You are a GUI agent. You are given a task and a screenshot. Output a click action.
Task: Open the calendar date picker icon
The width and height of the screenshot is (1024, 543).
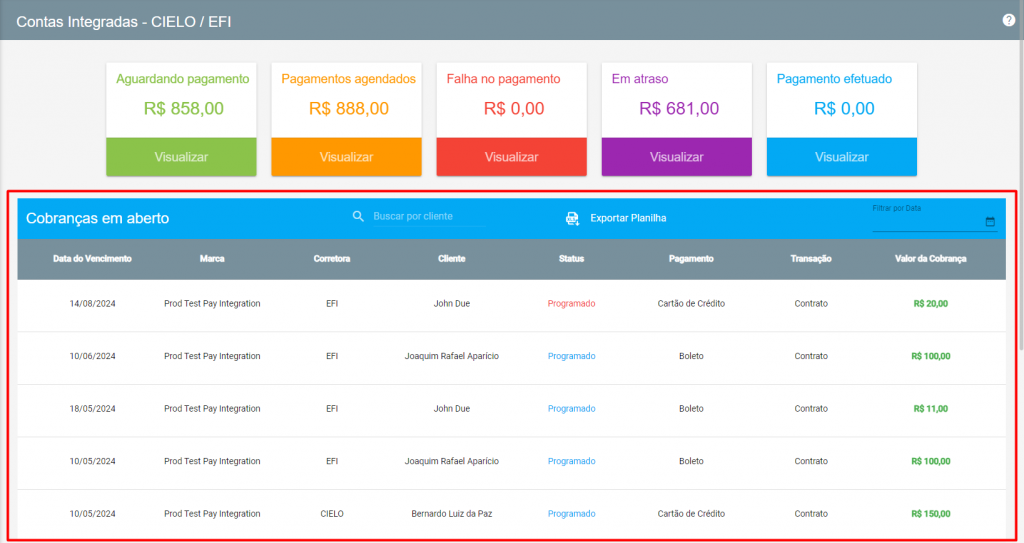click(x=990, y=222)
